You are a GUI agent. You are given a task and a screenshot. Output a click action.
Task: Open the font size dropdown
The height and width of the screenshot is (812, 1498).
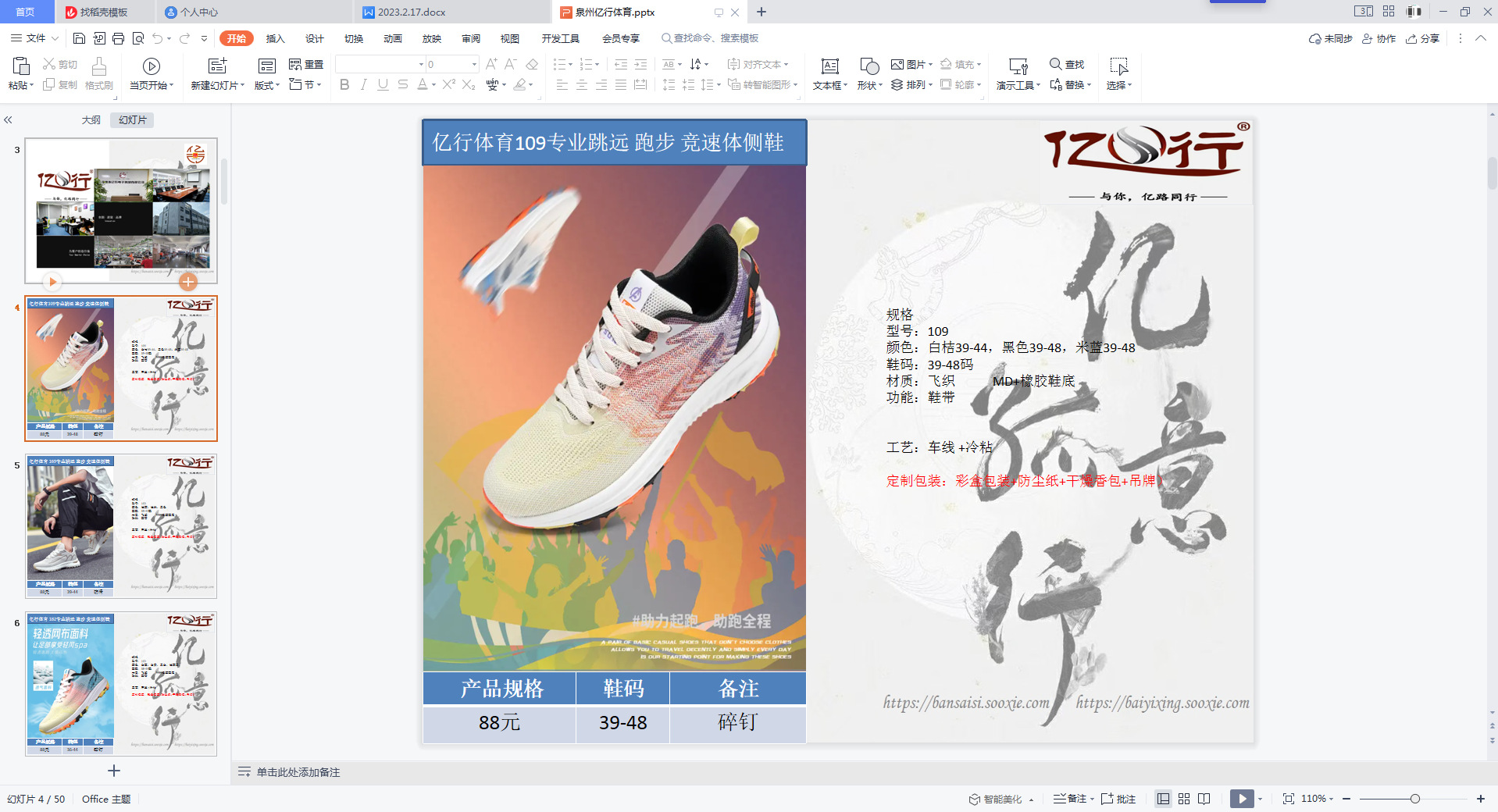[x=474, y=64]
